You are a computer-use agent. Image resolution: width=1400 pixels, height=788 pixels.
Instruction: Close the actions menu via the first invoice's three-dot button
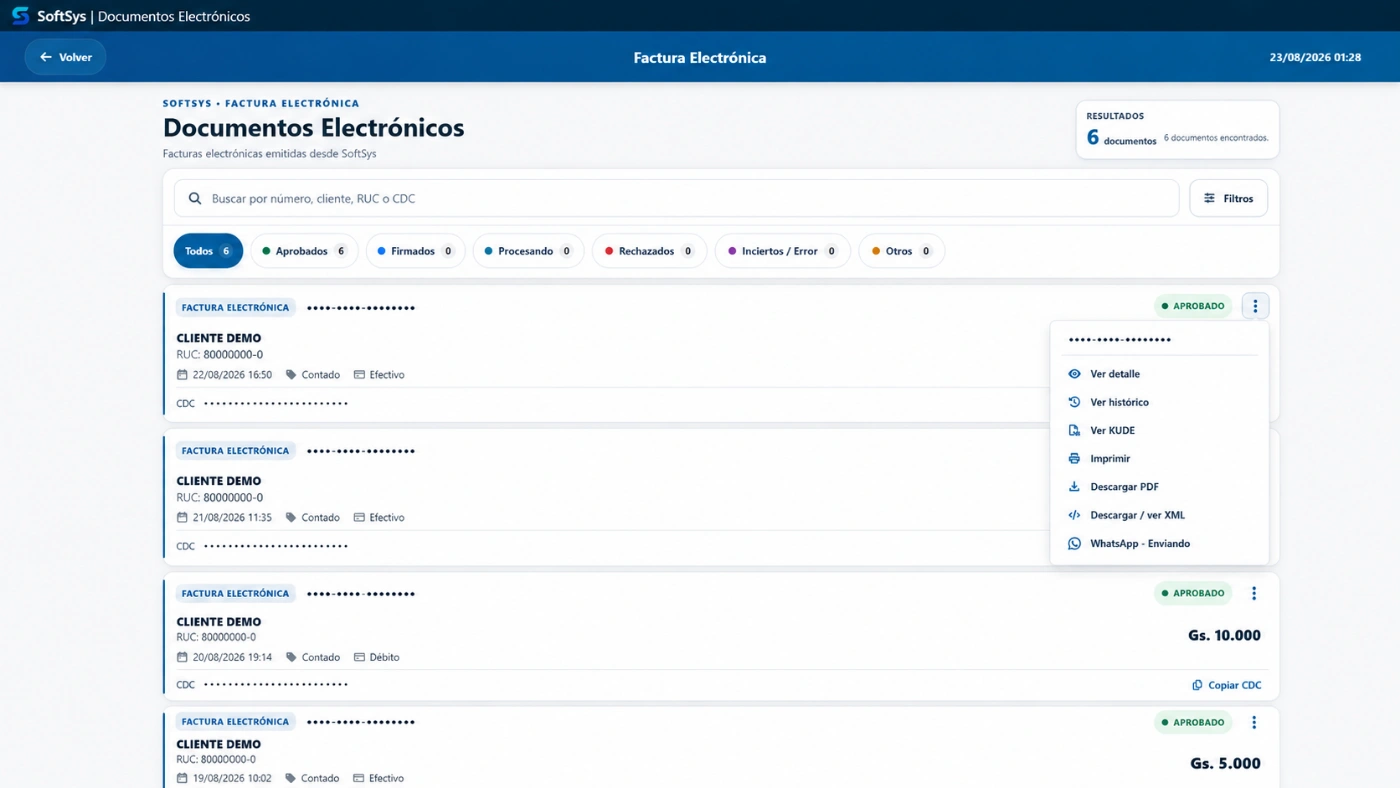1255,306
